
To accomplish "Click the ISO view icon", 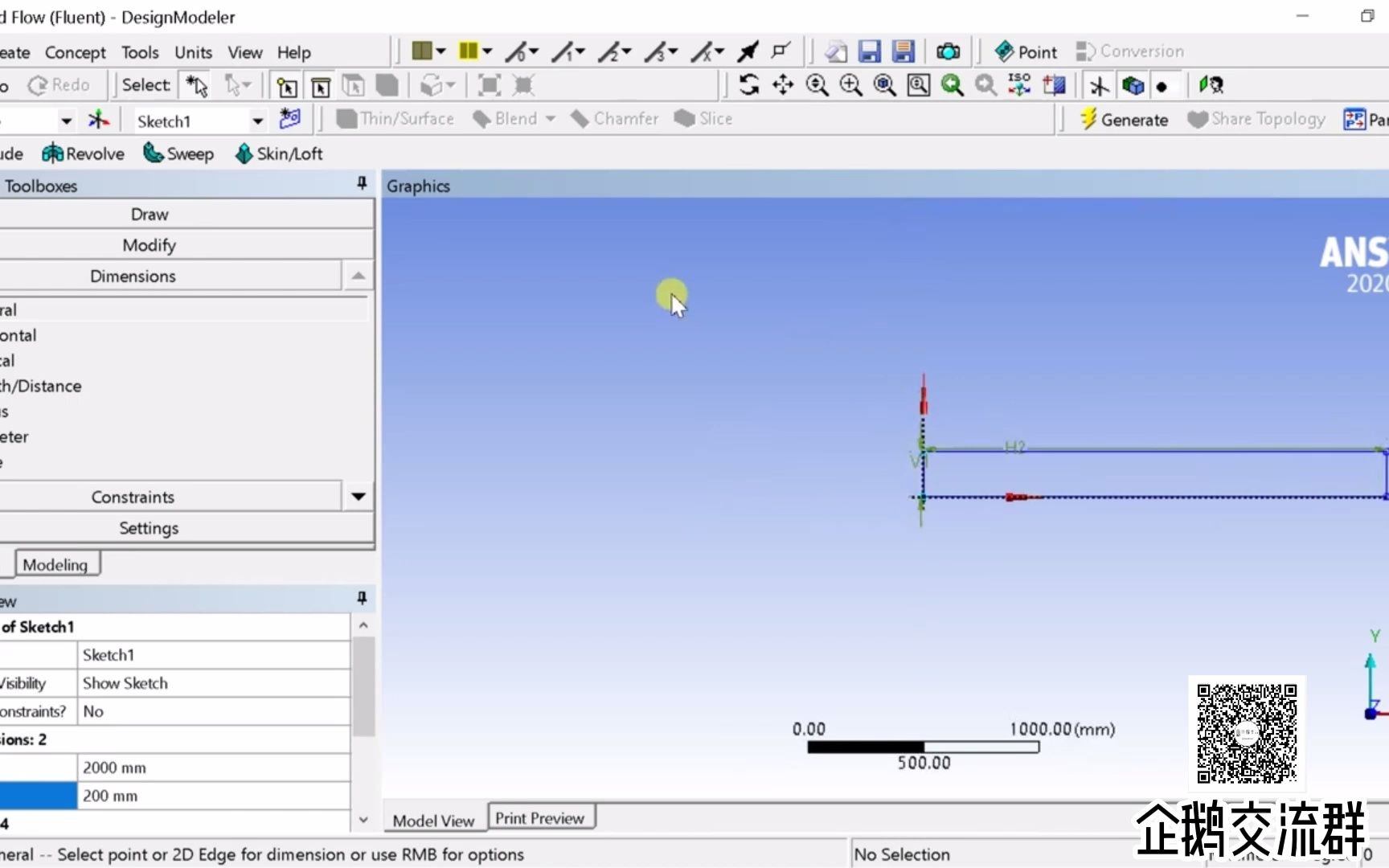I will 1019,85.
